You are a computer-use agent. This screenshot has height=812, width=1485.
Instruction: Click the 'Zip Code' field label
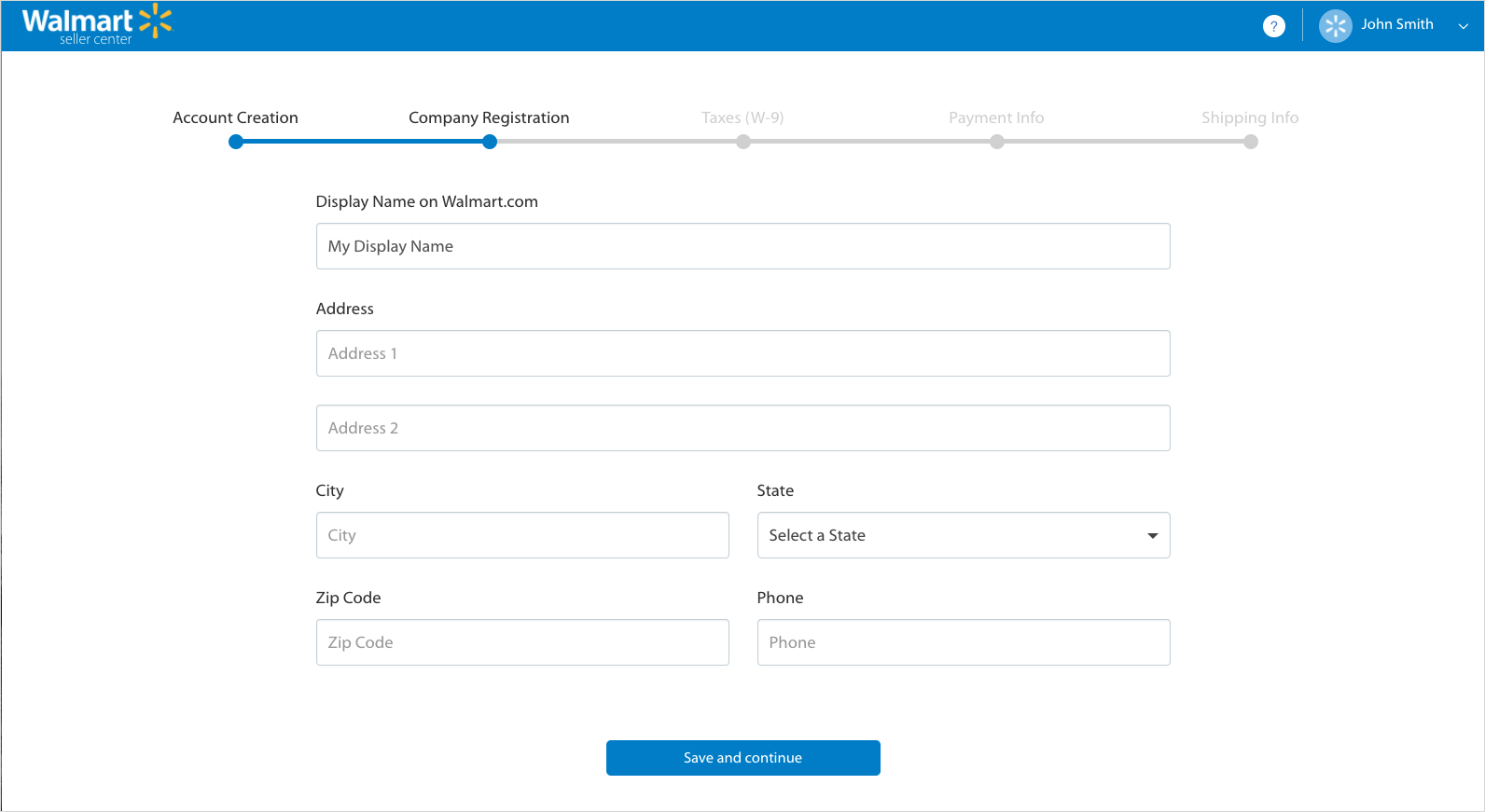point(348,598)
